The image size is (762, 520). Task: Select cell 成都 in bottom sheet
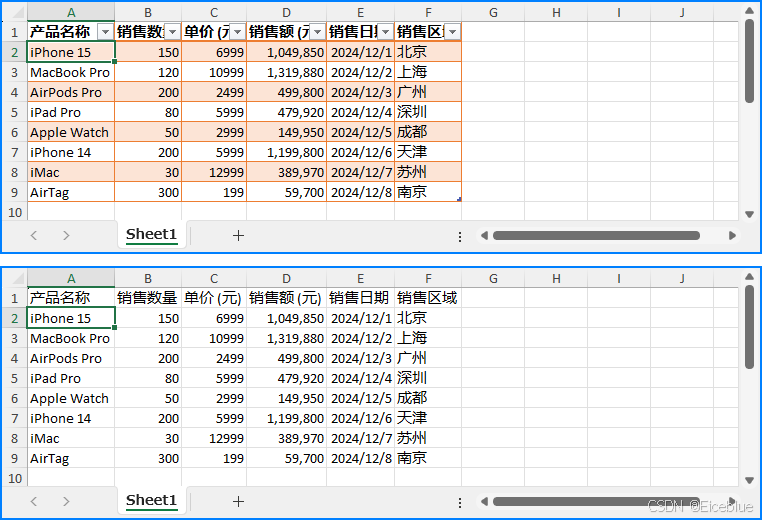tap(428, 398)
